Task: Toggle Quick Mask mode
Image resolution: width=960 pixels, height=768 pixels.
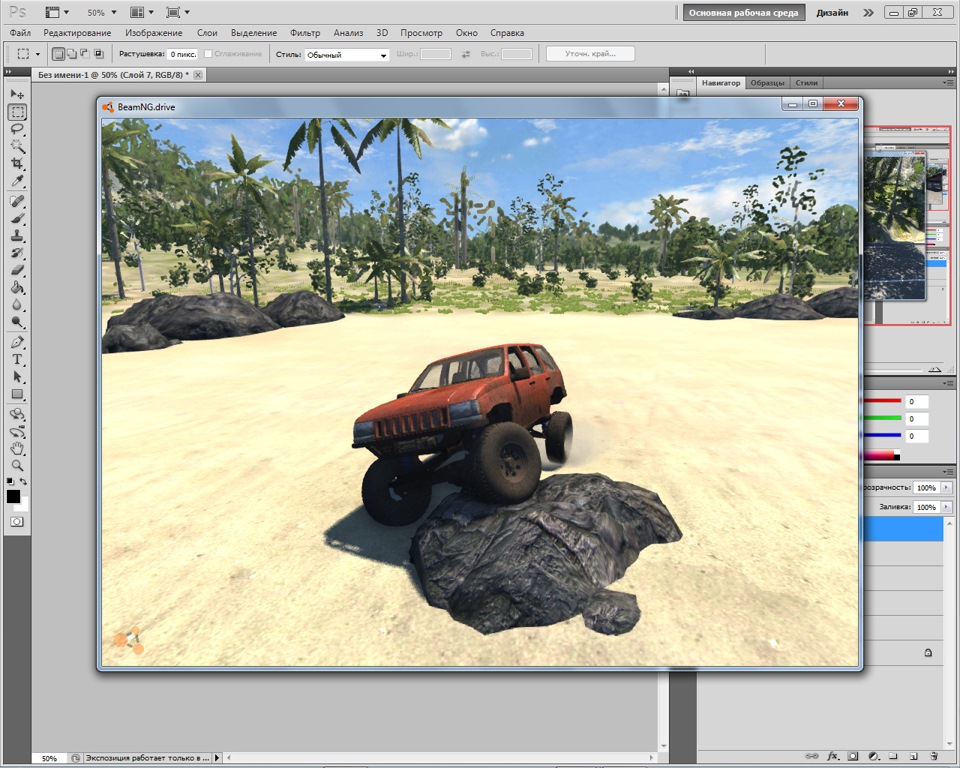Action: tap(17, 522)
